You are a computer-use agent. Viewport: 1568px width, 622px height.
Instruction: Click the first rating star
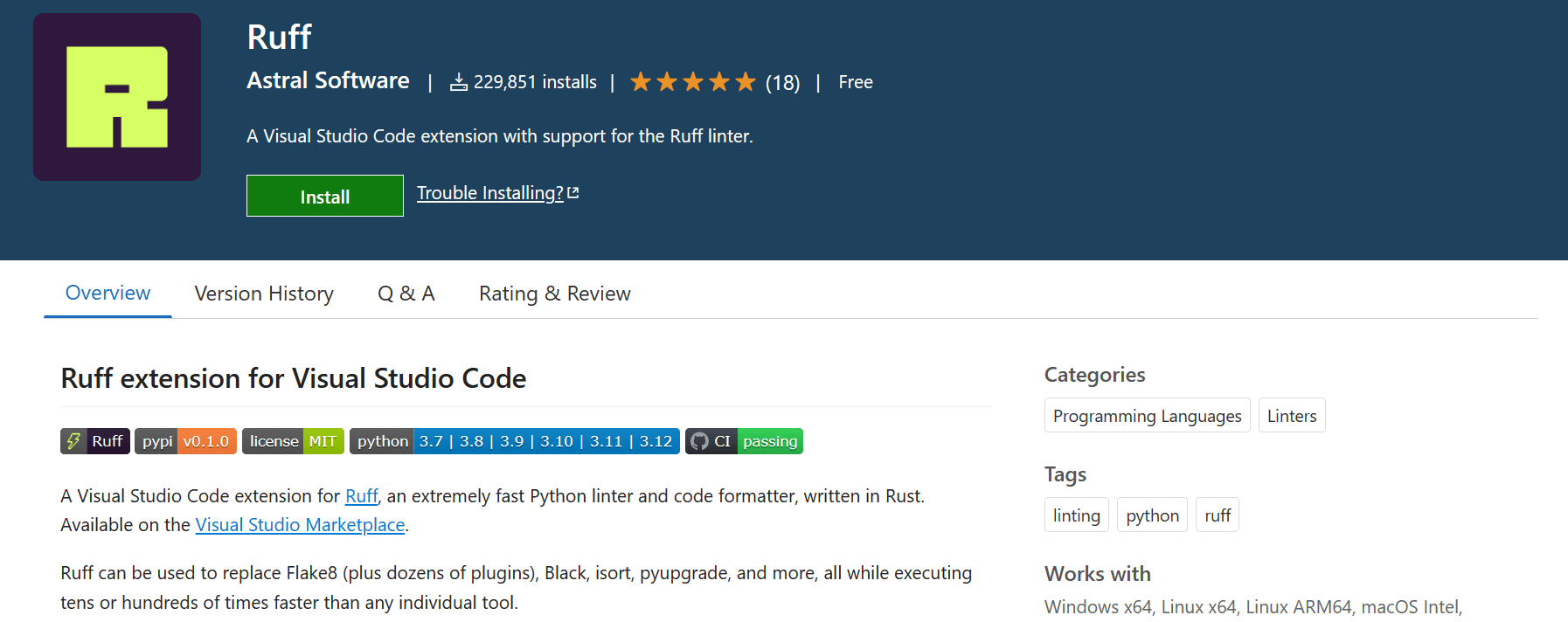click(641, 82)
